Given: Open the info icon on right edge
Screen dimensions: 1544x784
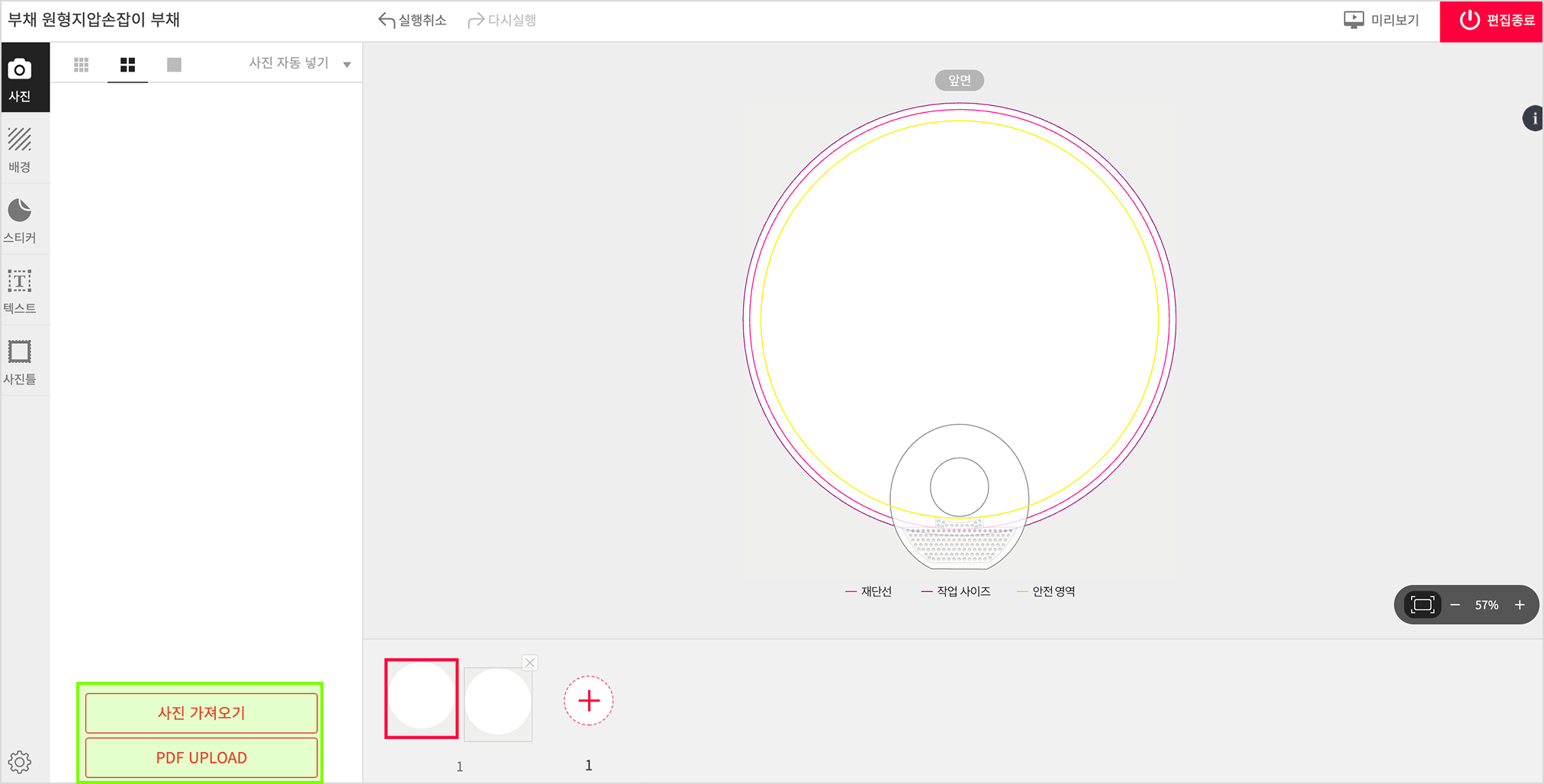Looking at the screenshot, I should [x=1533, y=119].
